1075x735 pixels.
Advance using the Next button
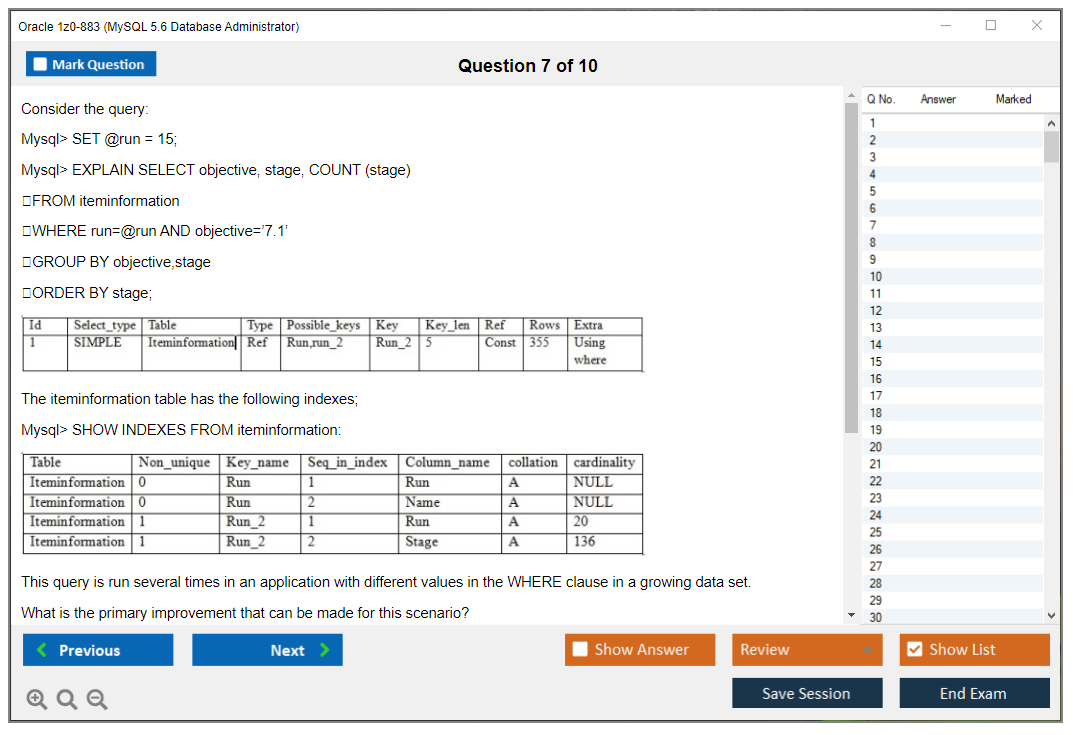[x=267, y=649]
